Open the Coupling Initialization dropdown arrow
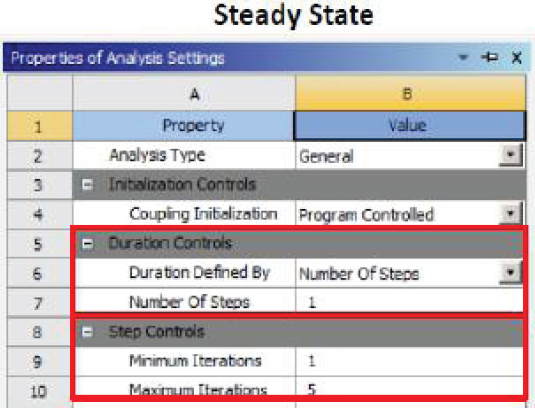This screenshot has width=535, height=408. tap(510, 214)
